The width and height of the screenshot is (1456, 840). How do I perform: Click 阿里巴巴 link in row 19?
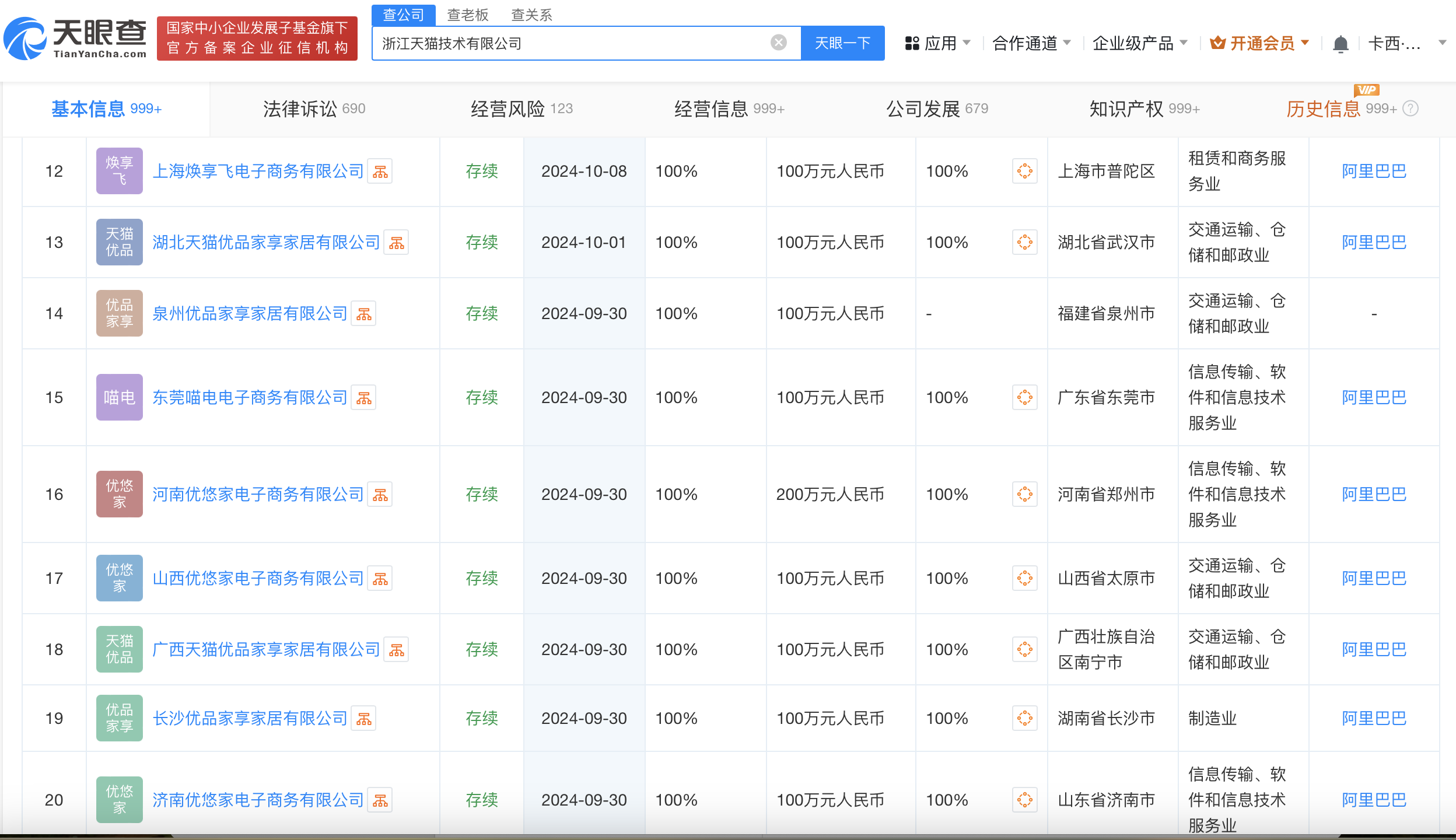click(x=1374, y=719)
